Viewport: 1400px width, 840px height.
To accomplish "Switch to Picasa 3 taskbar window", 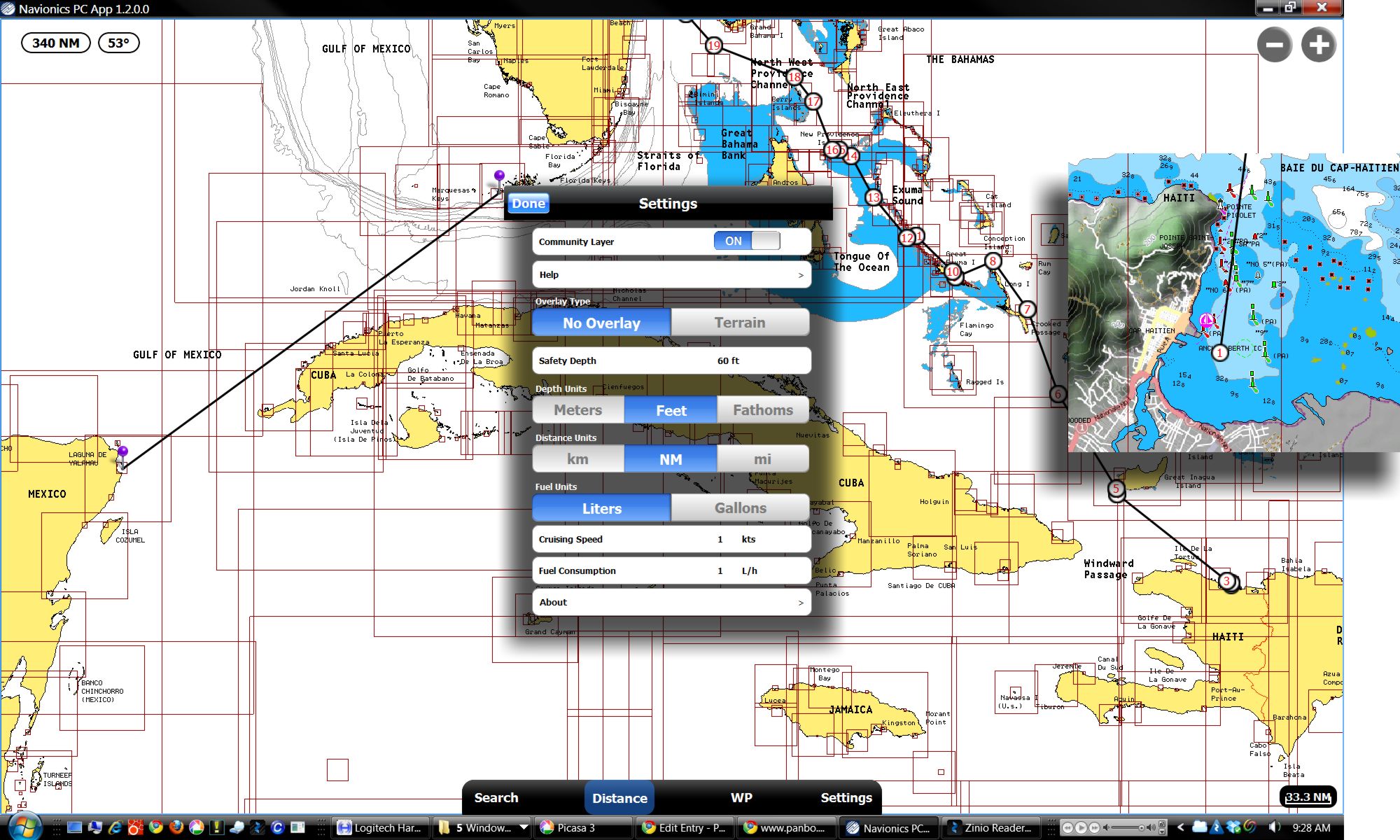I will tap(584, 827).
